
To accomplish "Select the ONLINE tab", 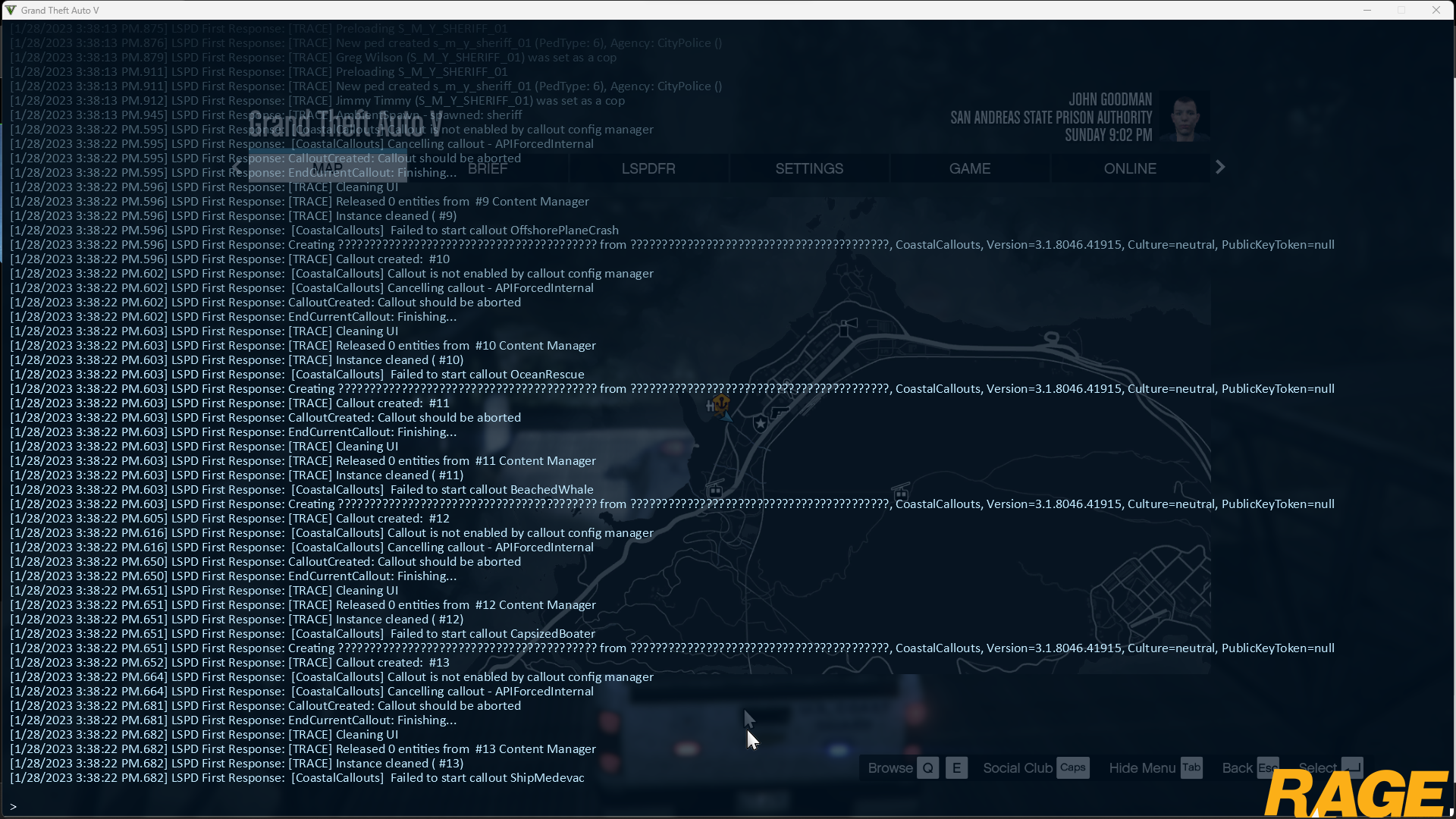I will click(x=1130, y=168).
